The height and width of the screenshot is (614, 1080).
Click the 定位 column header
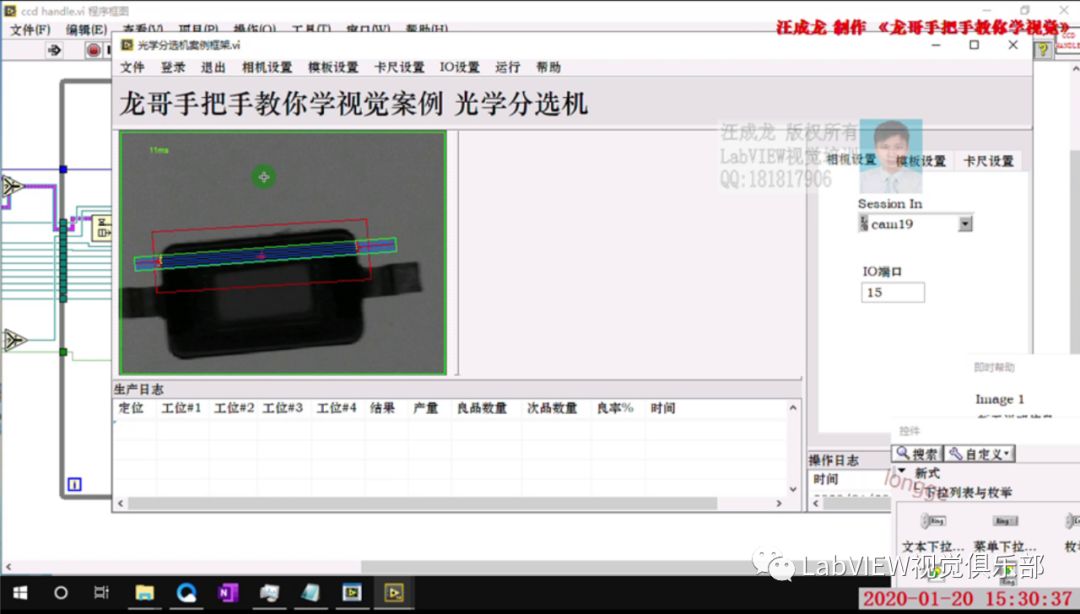point(131,408)
